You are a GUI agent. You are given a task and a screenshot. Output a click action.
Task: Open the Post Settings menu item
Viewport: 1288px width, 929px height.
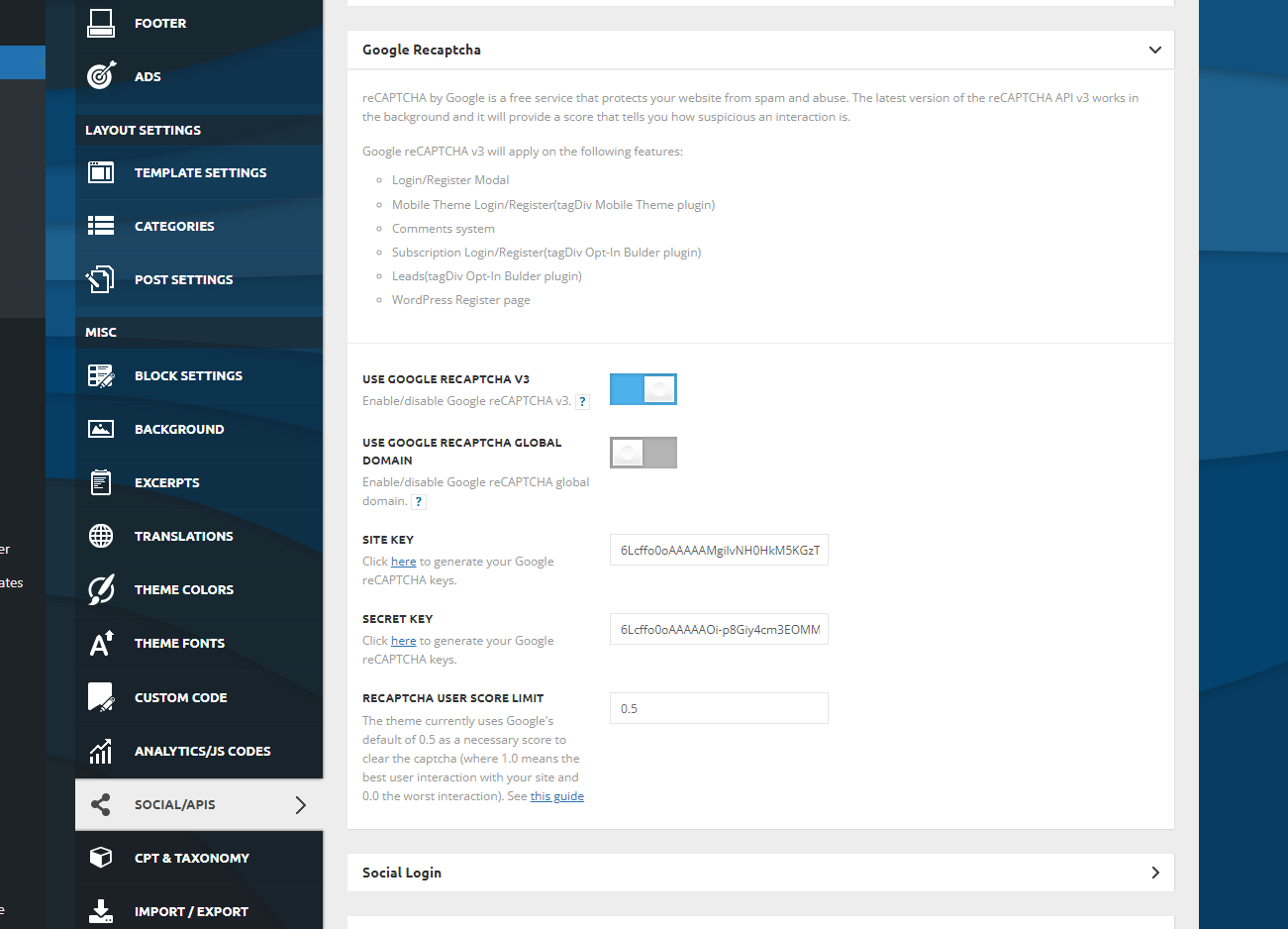[184, 279]
